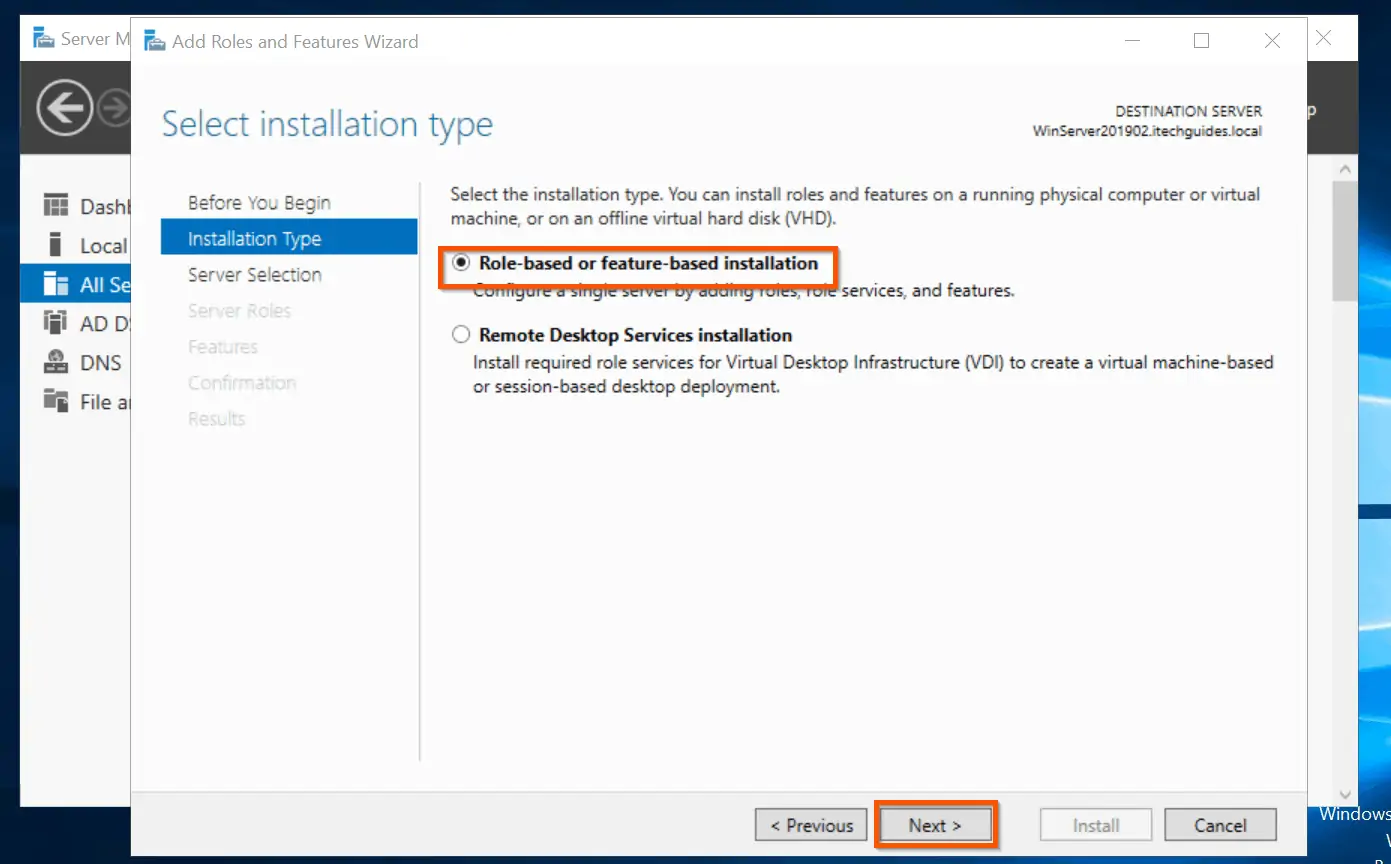1391x864 pixels.
Task: Click Cancel in the wizard
Action: (1220, 826)
